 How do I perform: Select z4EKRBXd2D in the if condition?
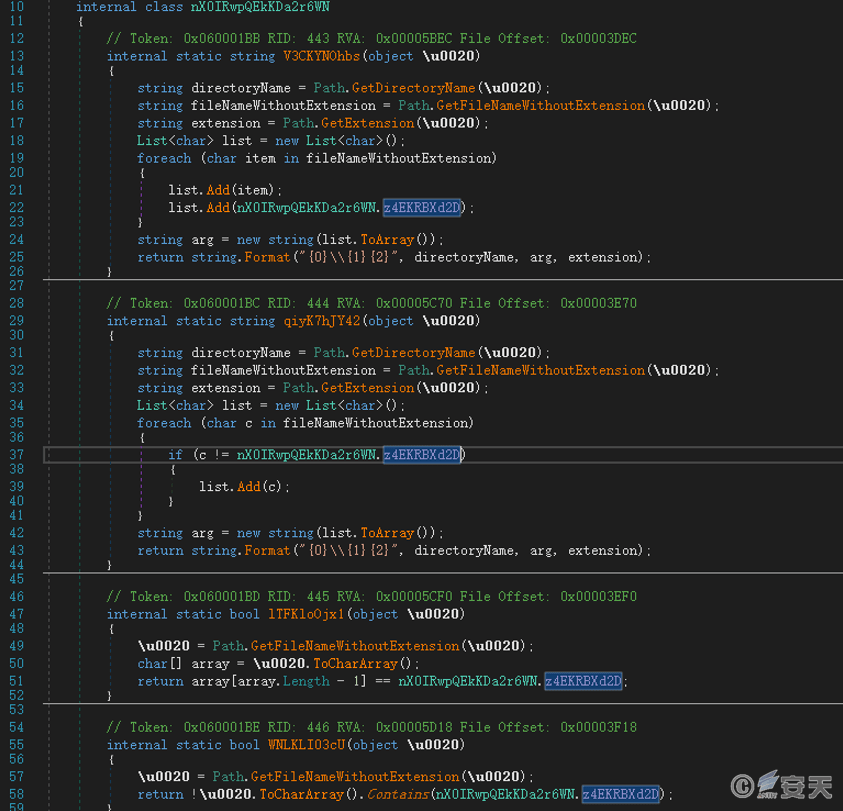point(424,455)
